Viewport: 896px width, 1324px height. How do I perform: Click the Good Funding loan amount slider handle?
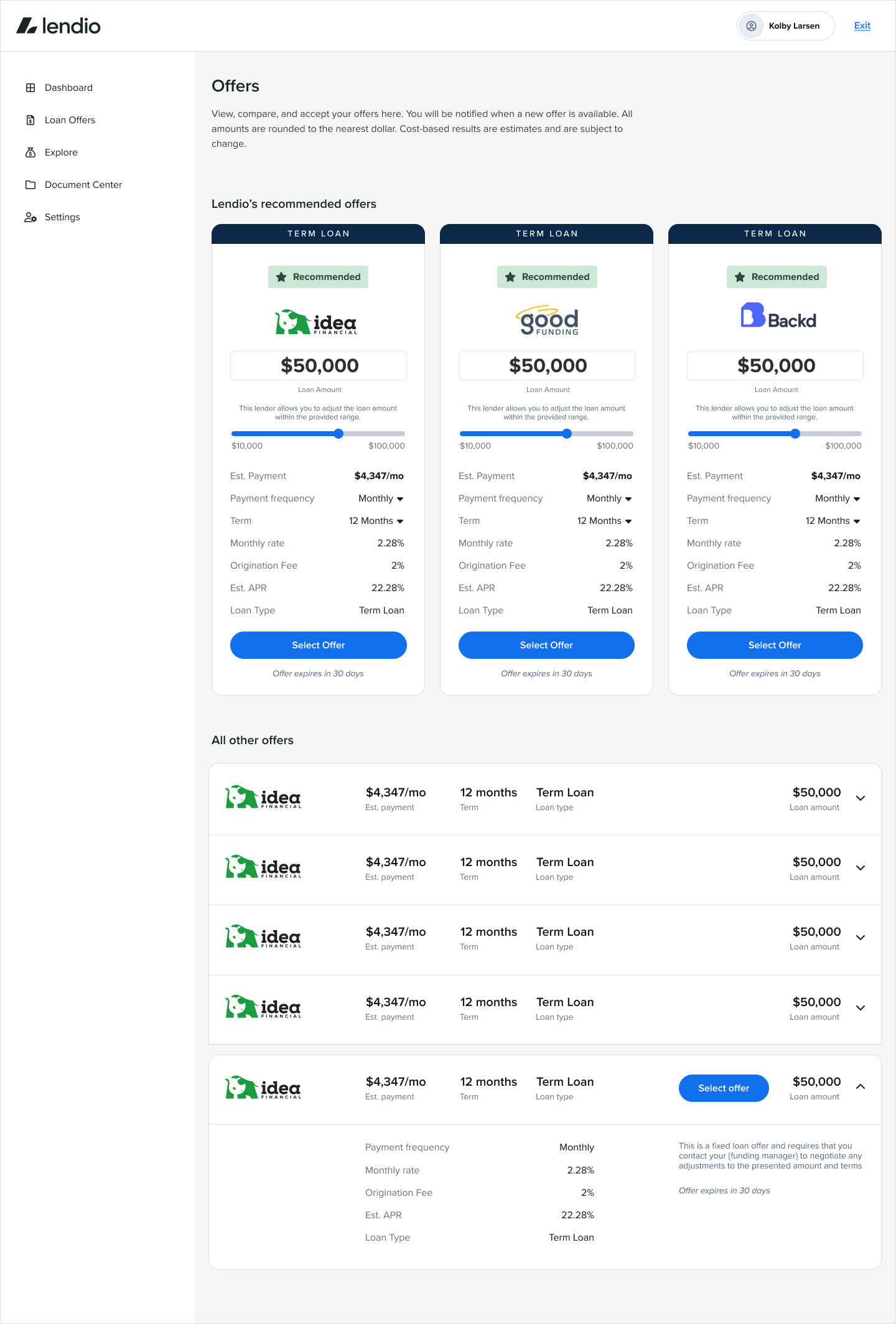(567, 434)
